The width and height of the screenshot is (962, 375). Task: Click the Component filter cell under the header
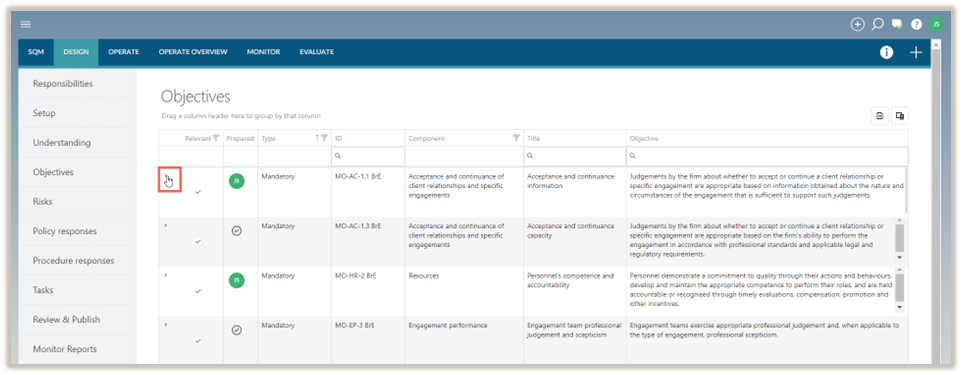(x=464, y=156)
